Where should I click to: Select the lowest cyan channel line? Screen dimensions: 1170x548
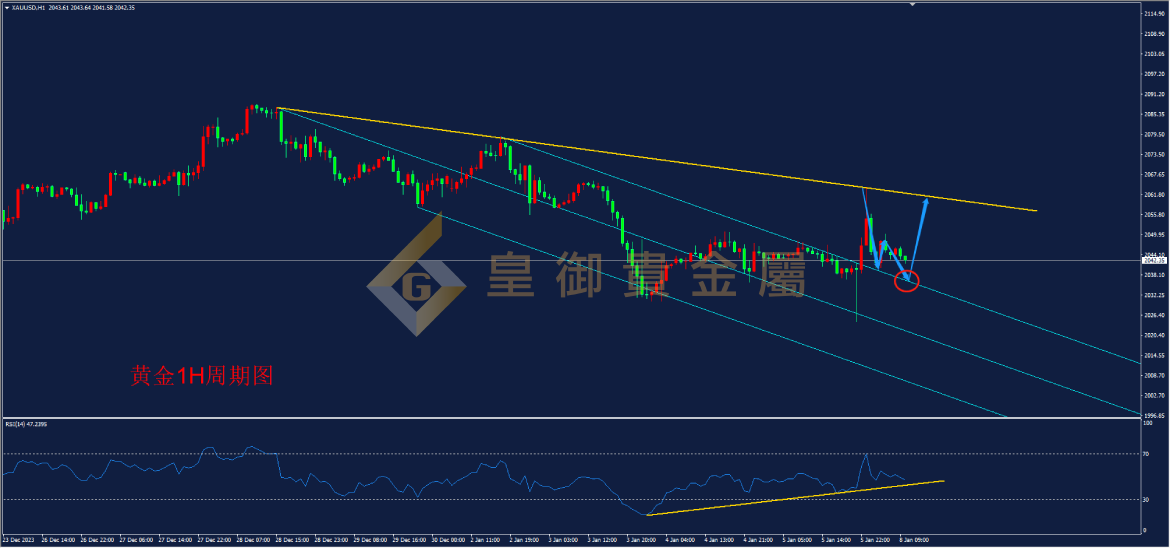click(x=711, y=312)
